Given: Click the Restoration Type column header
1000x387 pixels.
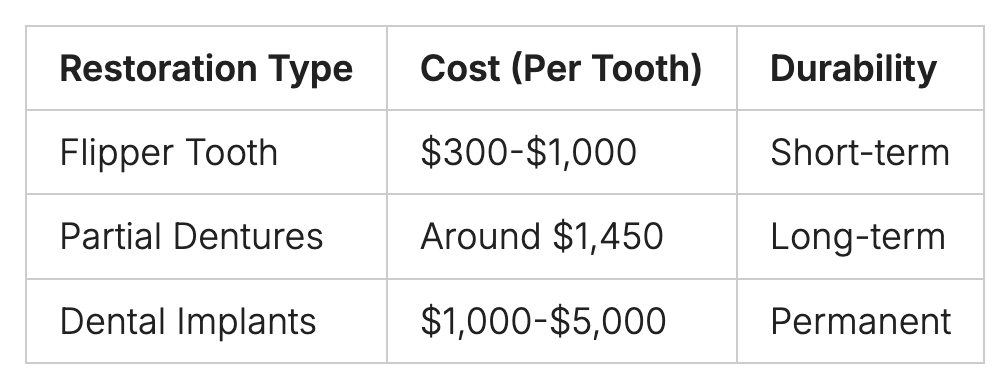Looking at the screenshot, I should tap(206, 68).
